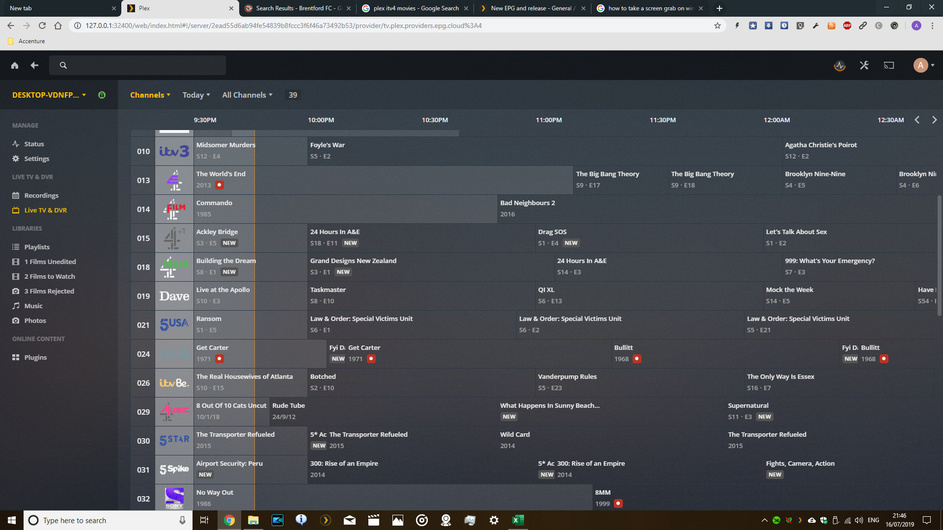
Task: Open the activity monitor icon
Action: pos(840,66)
